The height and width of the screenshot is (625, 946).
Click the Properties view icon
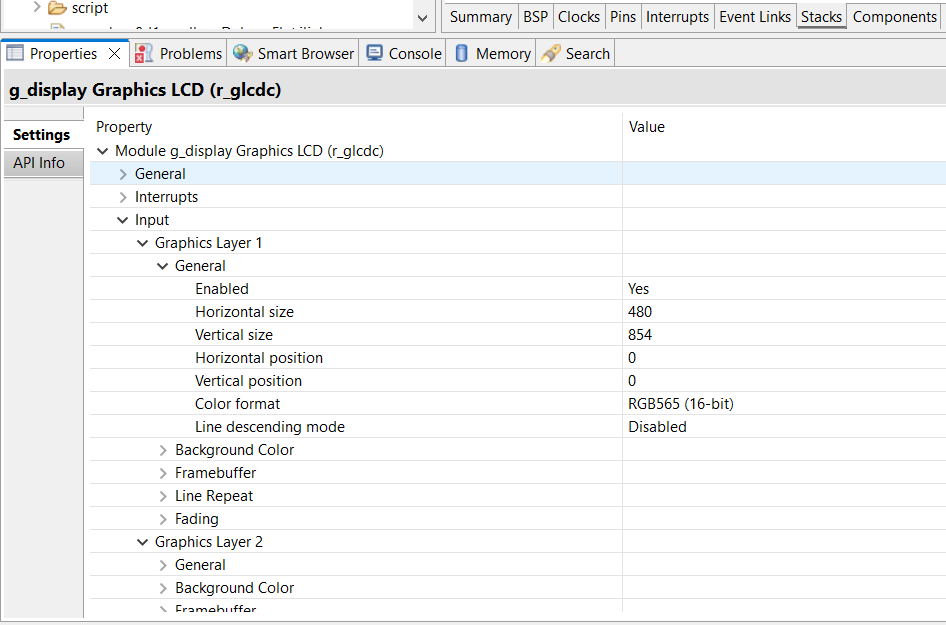pyautogui.click(x=15, y=54)
